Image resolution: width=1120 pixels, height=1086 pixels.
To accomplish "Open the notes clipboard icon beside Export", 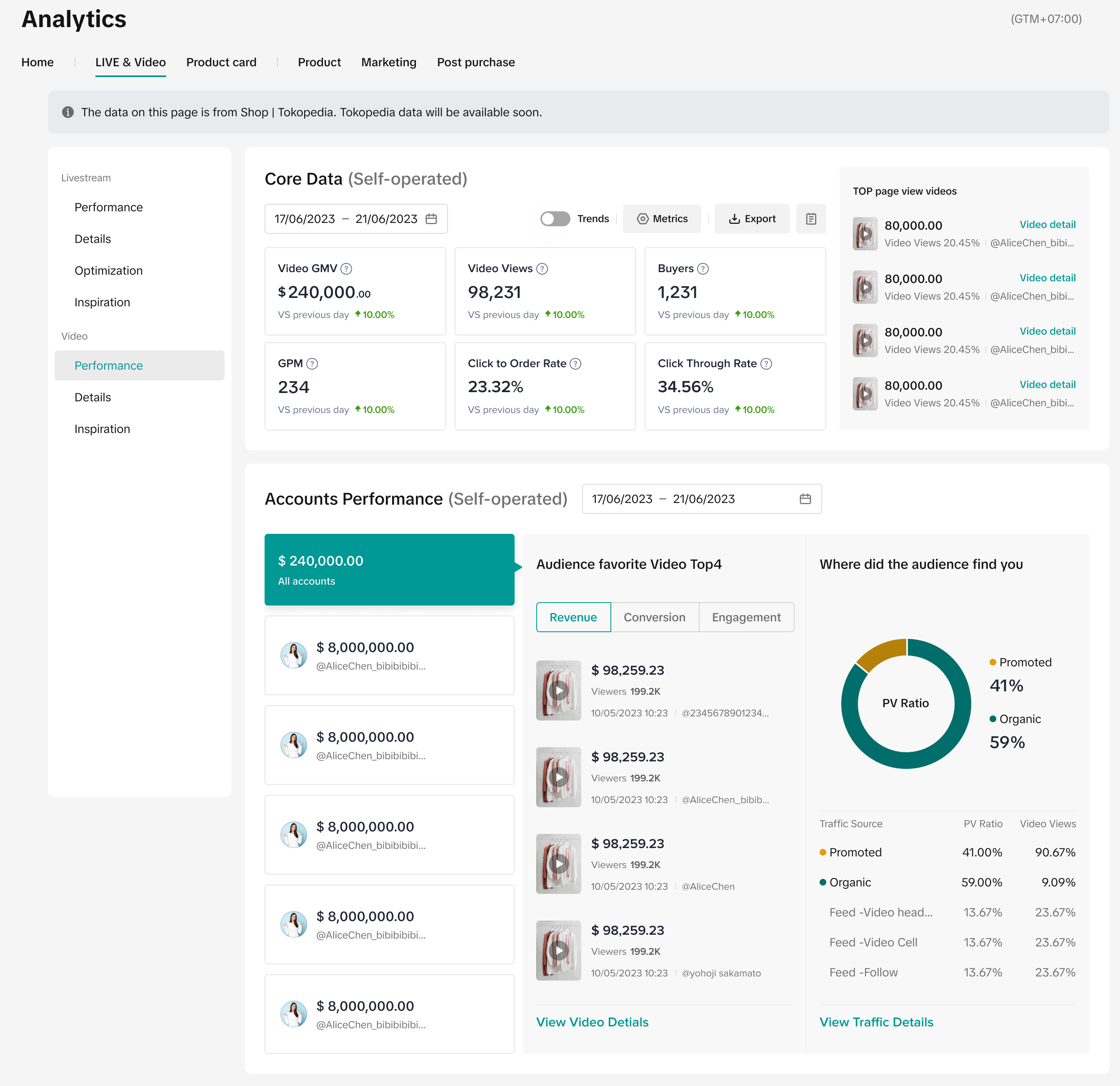I will click(811, 219).
